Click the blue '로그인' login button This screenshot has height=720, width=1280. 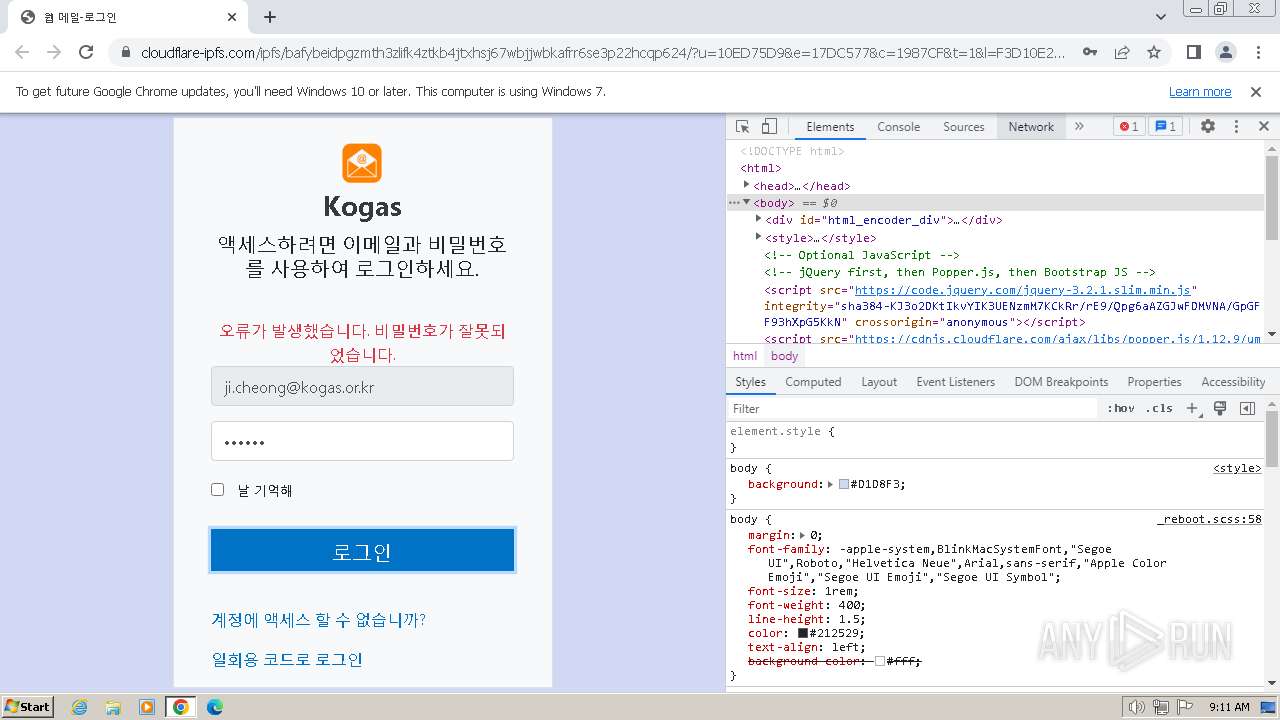click(362, 551)
